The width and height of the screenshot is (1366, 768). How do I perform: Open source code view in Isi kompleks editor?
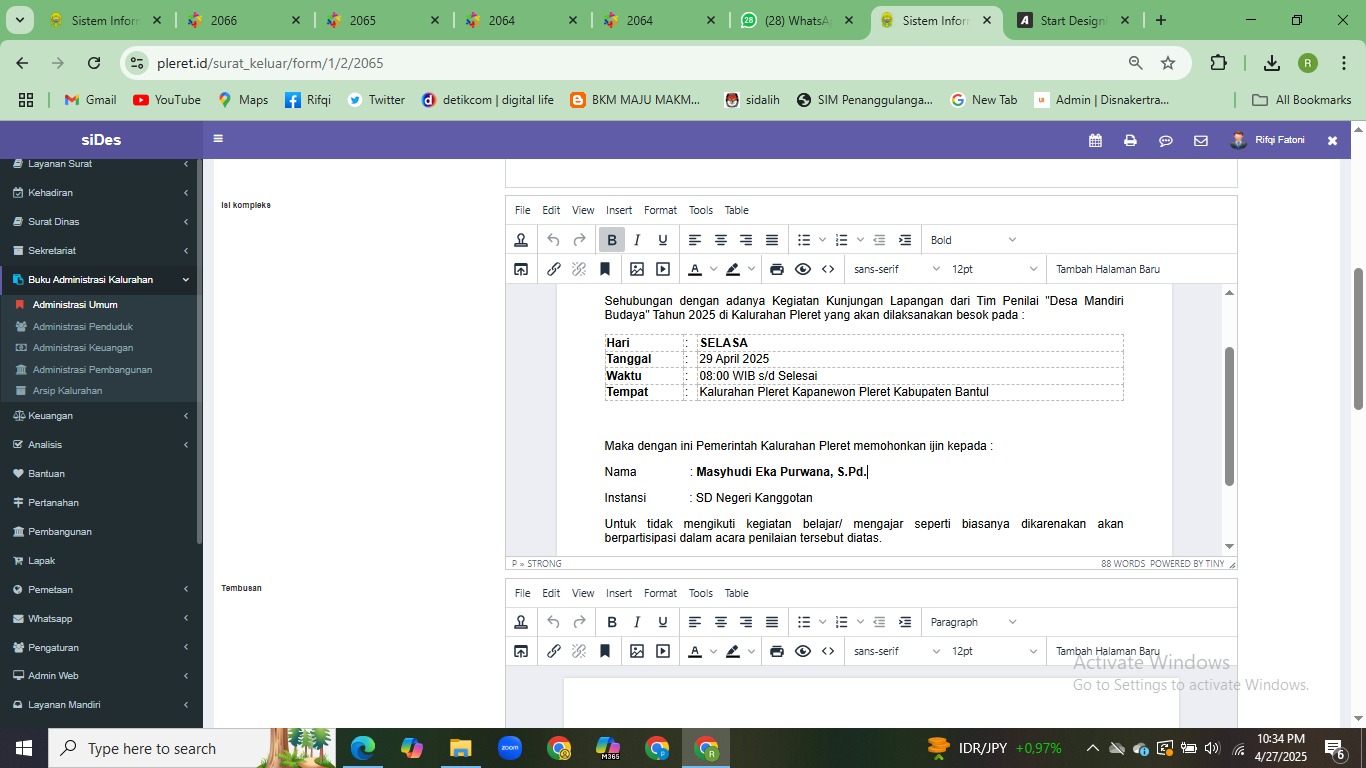click(828, 269)
